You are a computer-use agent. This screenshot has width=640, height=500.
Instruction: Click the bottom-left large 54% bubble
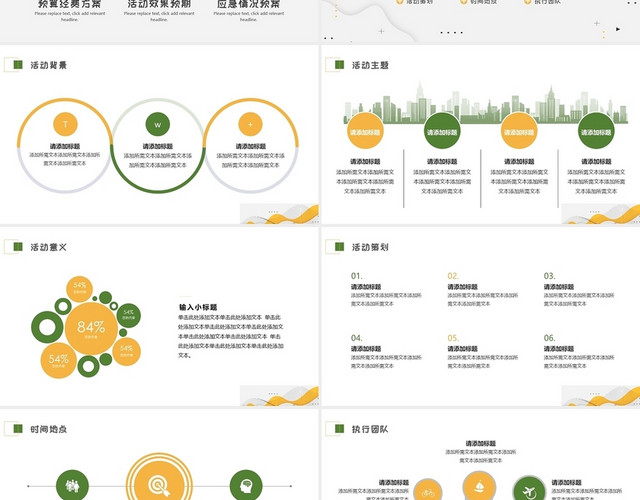pos(58,360)
